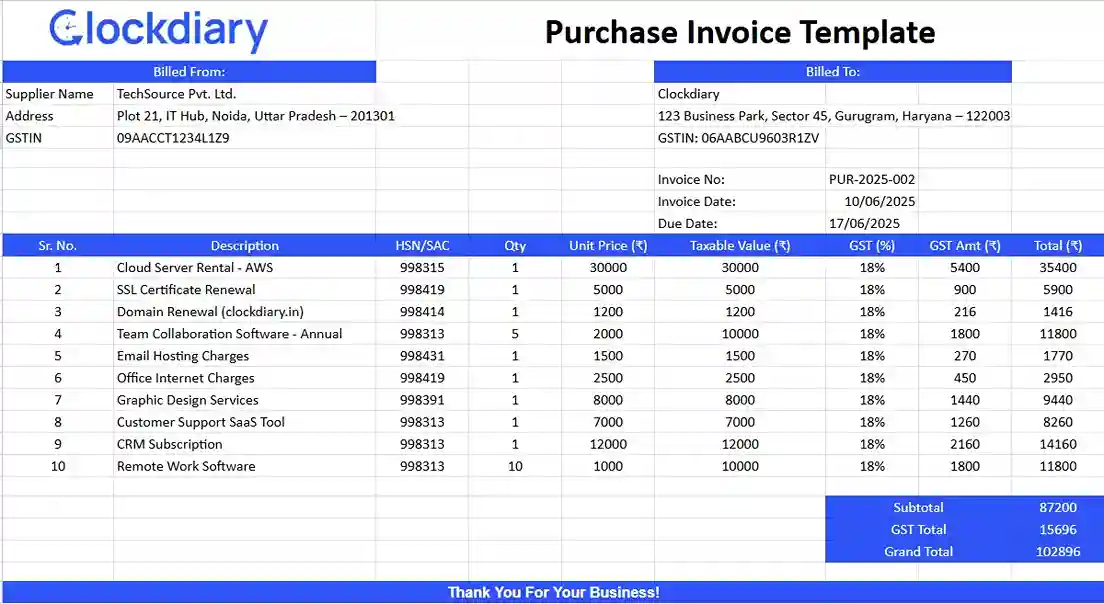Click the GST (%) column header
This screenshot has width=1104, height=604.
(872, 246)
